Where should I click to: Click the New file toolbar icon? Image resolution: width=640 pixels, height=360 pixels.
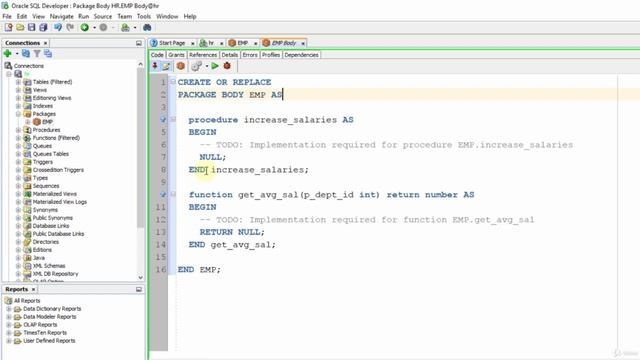pyautogui.click(x=8, y=27)
